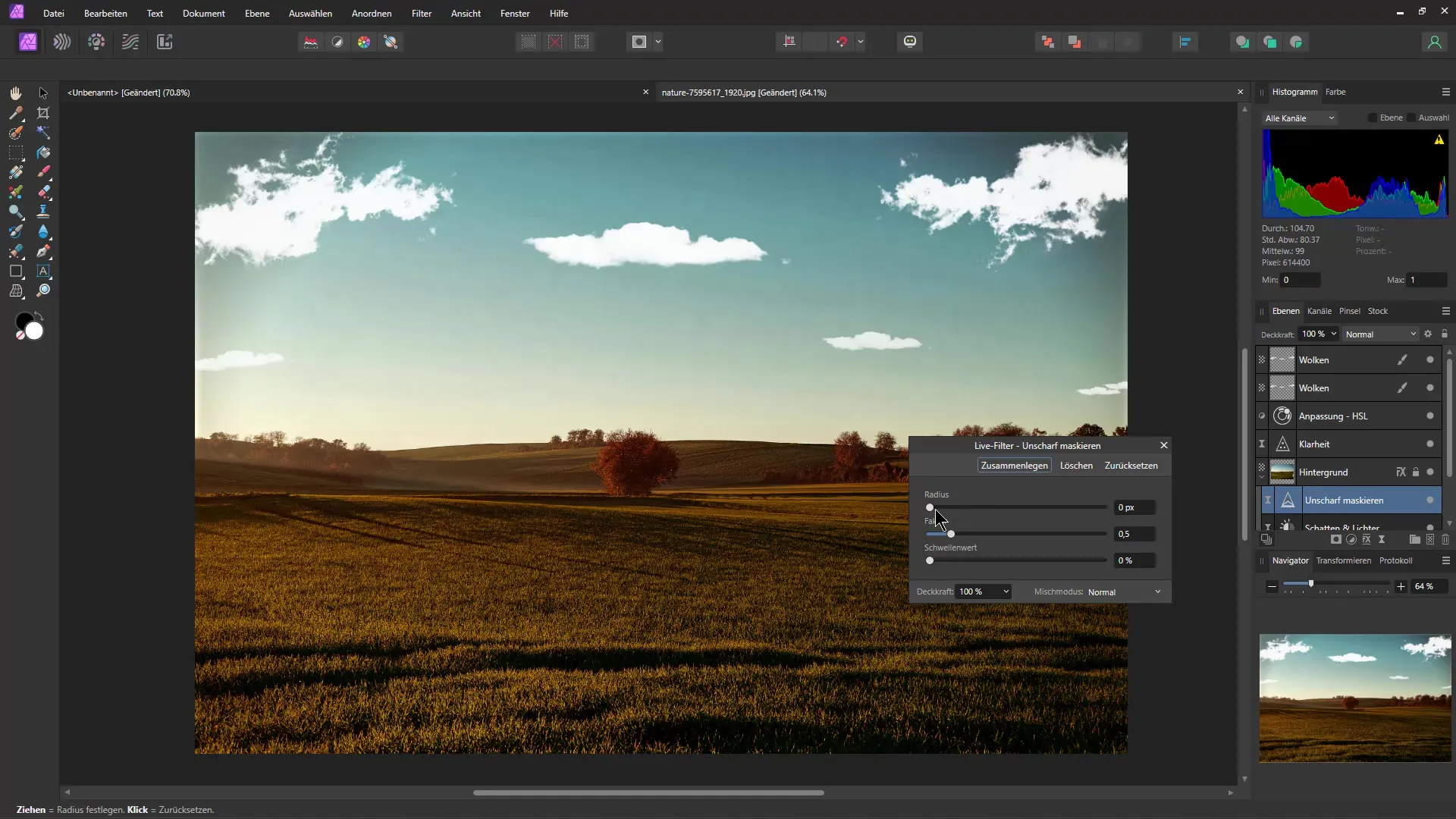Hide the second Wolken layer
The width and height of the screenshot is (1456, 819).
pos(1430,388)
